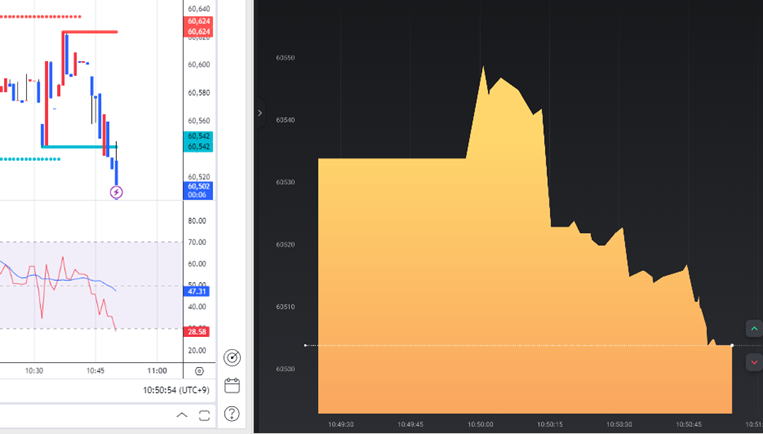
Task: Collapse the side panel with the left-edge arrow
Action: point(260,113)
